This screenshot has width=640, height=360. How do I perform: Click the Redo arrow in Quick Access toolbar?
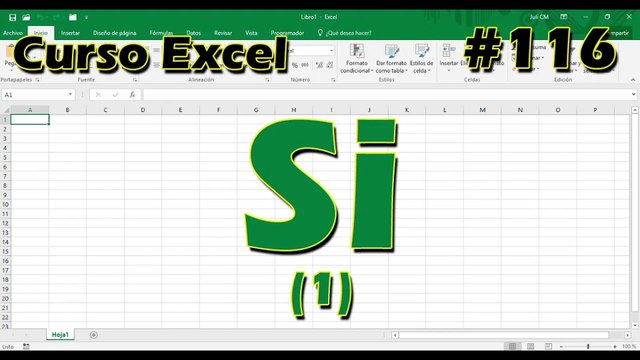pyautogui.click(x=56, y=17)
